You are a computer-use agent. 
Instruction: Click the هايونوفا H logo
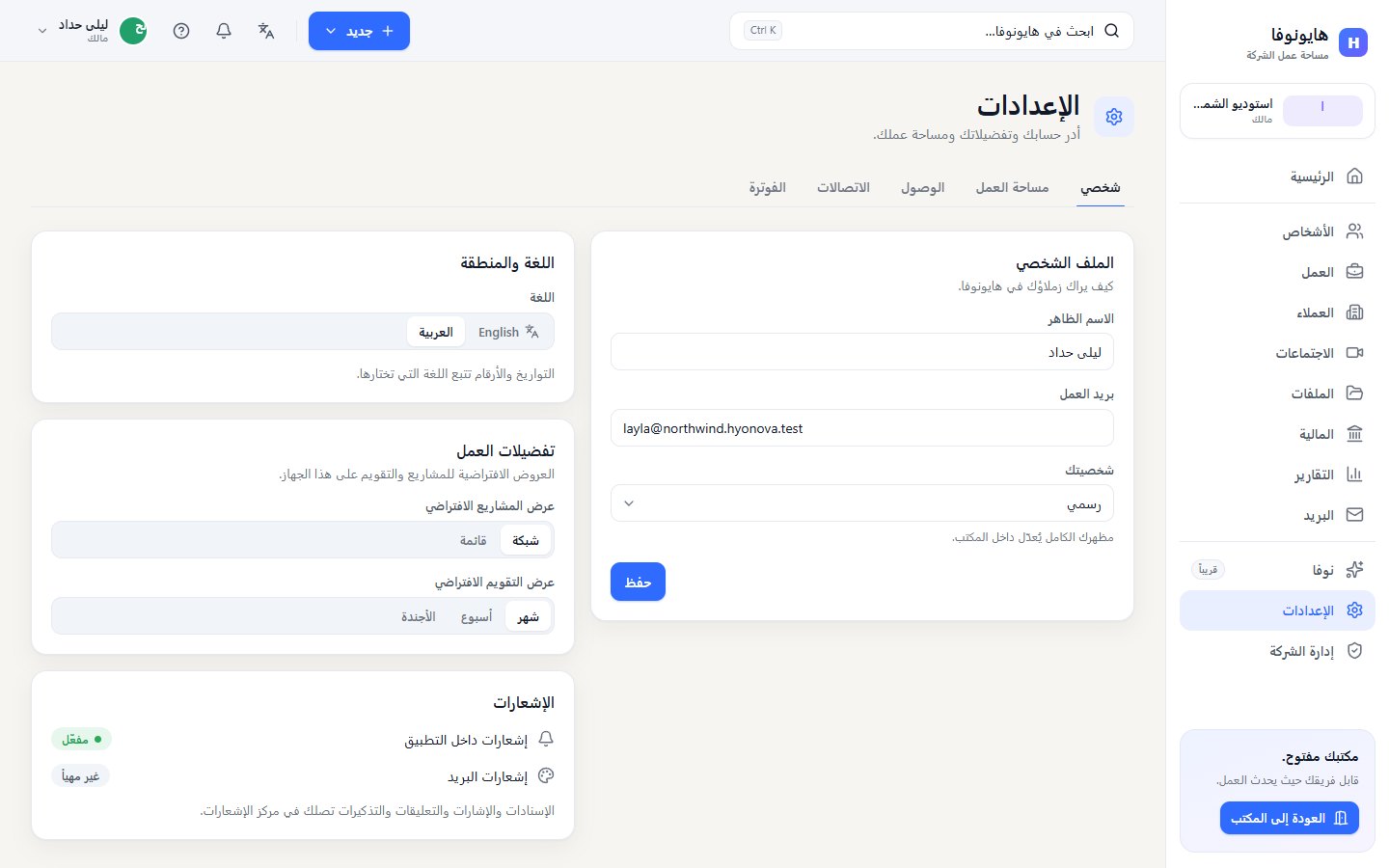pos(1353,42)
